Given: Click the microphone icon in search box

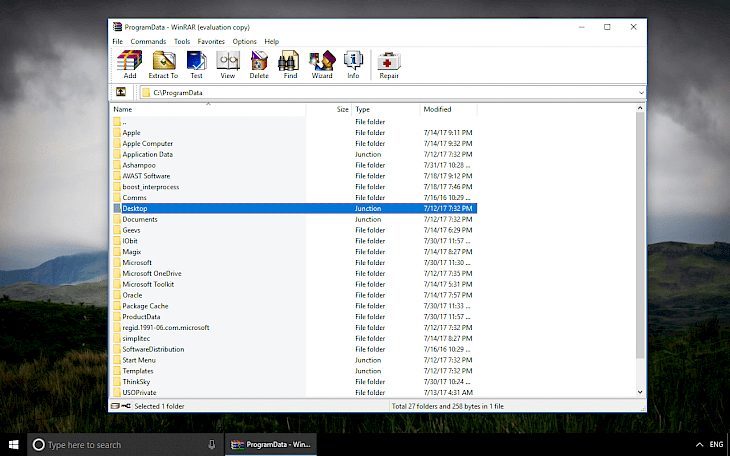Looking at the screenshot, I should [212, 445].
